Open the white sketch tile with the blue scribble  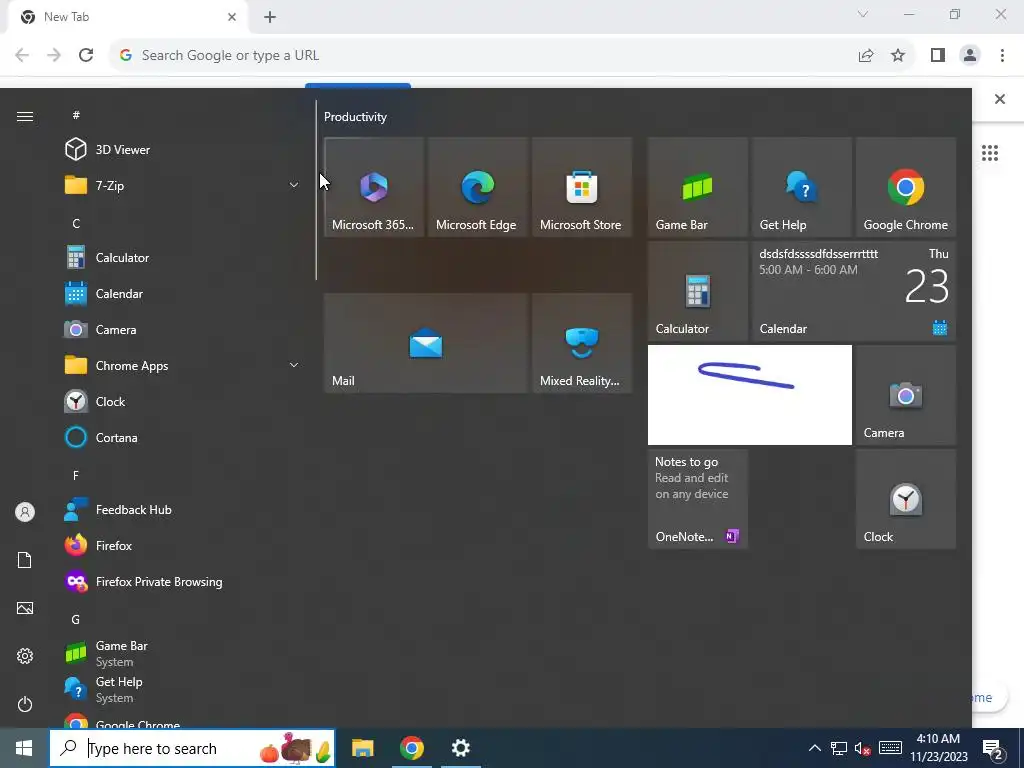(x=750, y=394)
